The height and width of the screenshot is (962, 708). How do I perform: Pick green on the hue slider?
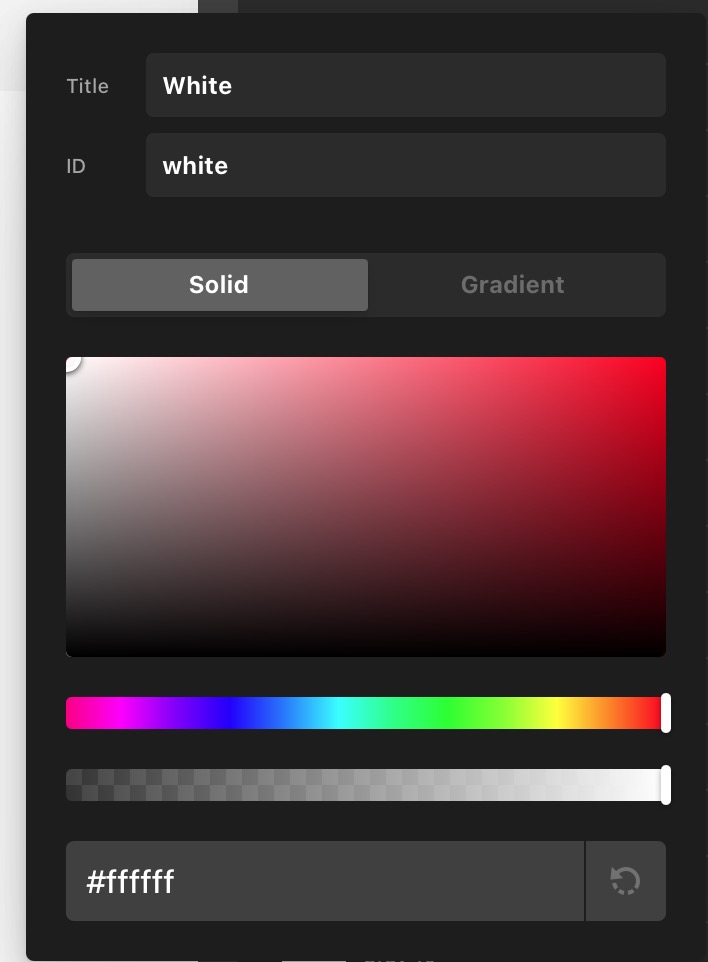point(448,713)
